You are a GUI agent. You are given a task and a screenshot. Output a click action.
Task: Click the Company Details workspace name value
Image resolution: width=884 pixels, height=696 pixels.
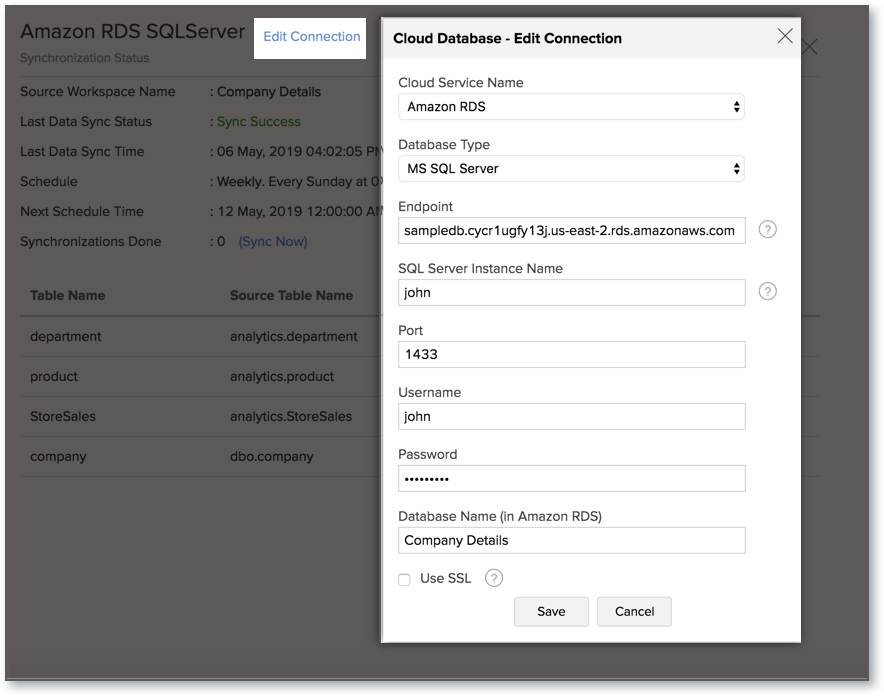pyautogui.click(x=269, y=92)
